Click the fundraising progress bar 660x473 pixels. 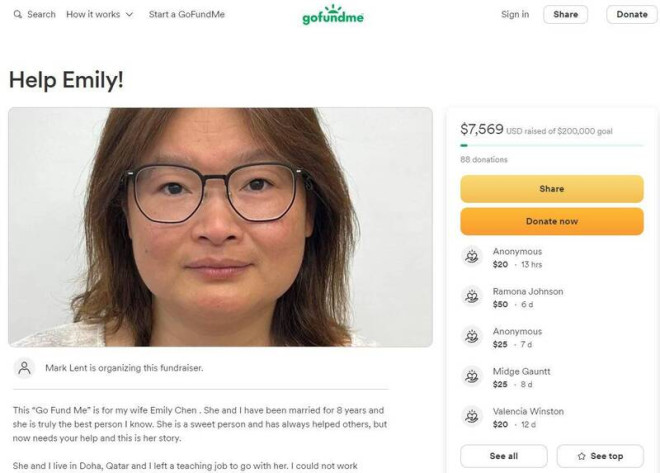click(x=551, y=146)
